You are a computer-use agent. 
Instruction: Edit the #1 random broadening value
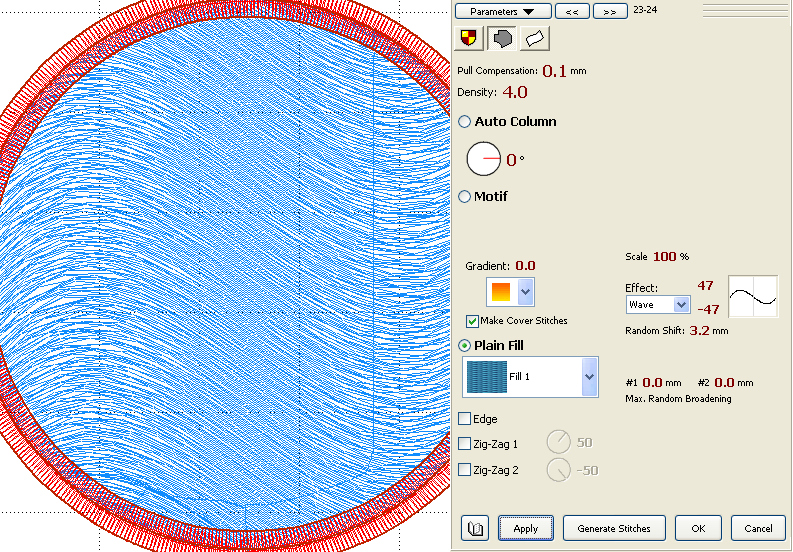tap(652, 383)
